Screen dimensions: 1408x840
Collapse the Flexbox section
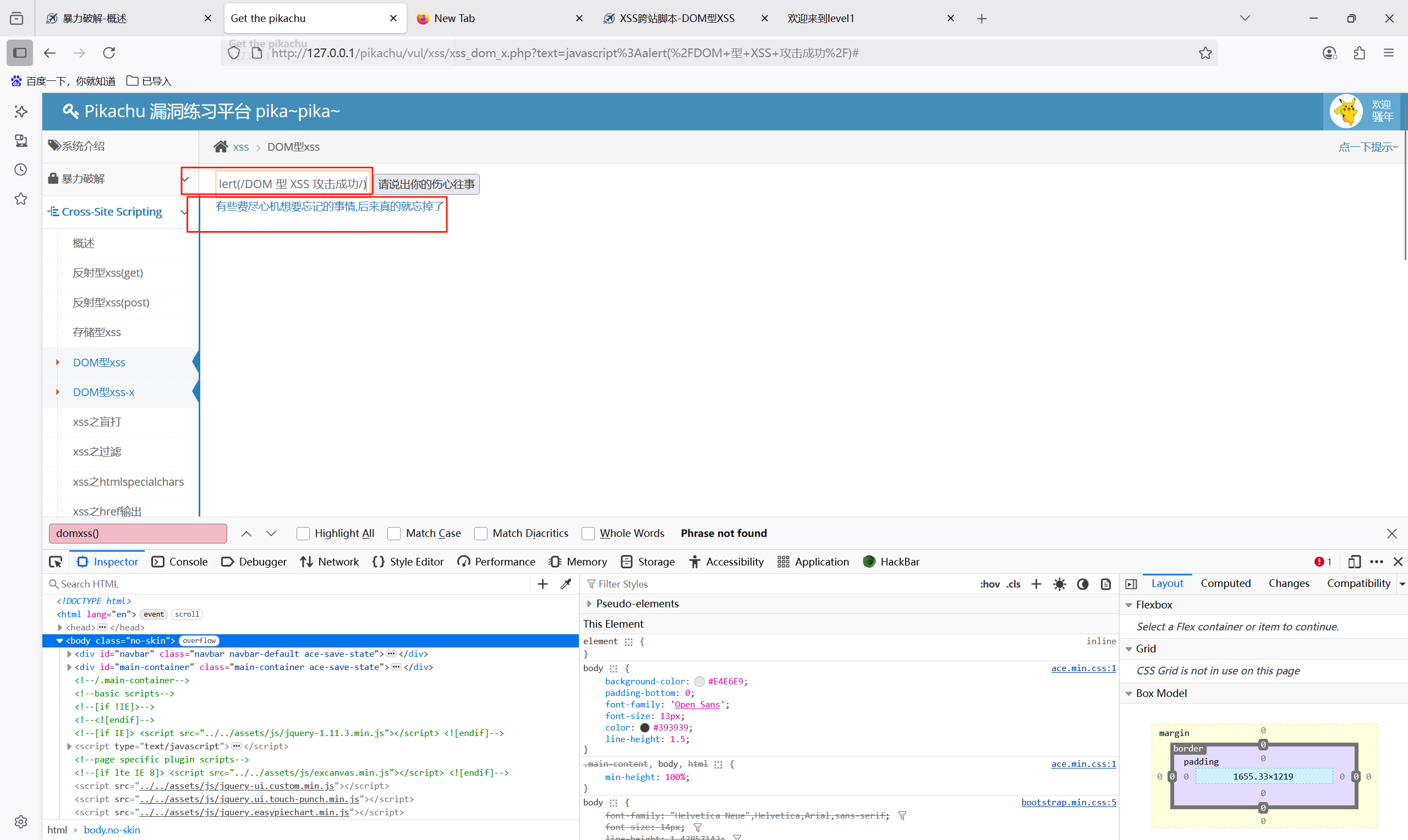coord(1129,605)
